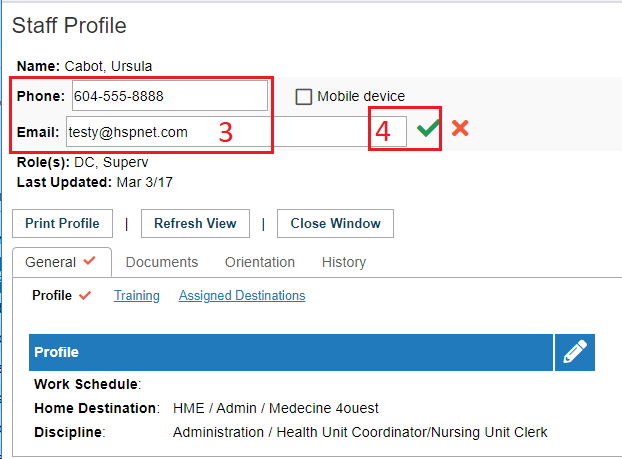Screen dimensions: 622x459
Task: Click into the Phone number field
Action: 170,96
